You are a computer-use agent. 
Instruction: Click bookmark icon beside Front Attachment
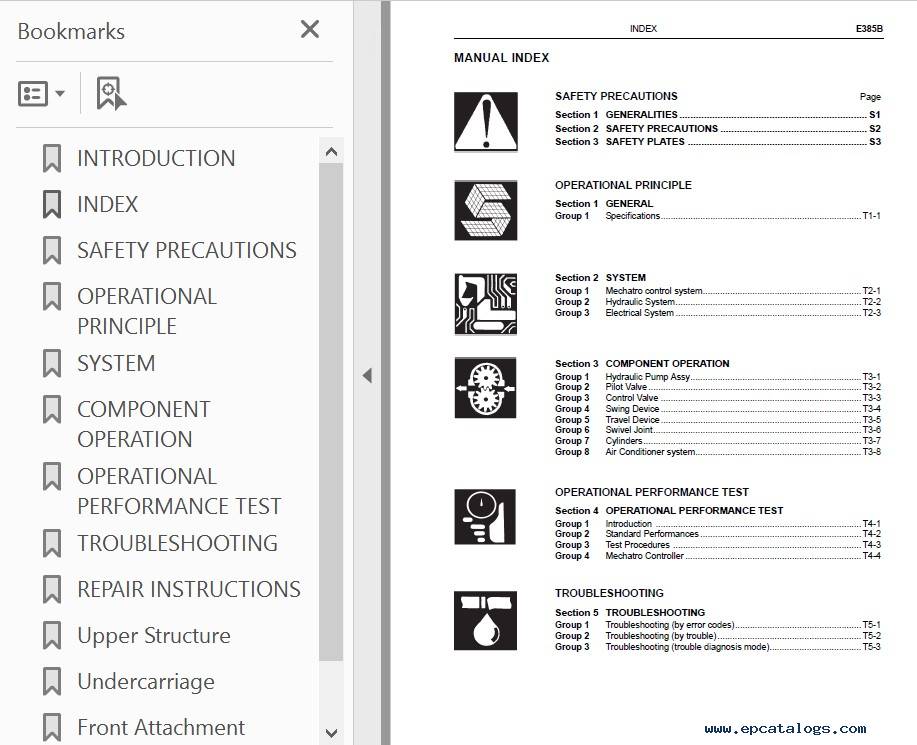pyautogui.click(x=52, y=727)
